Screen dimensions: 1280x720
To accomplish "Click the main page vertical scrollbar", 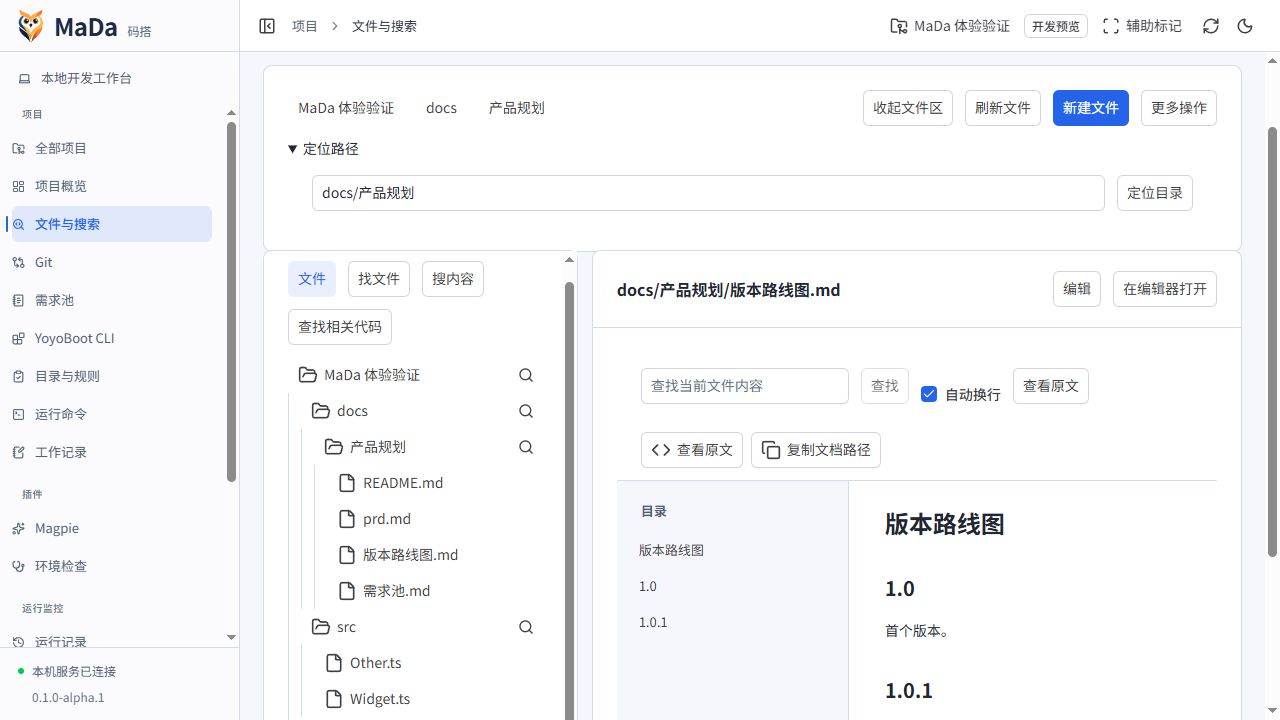I will [1273, 341].
